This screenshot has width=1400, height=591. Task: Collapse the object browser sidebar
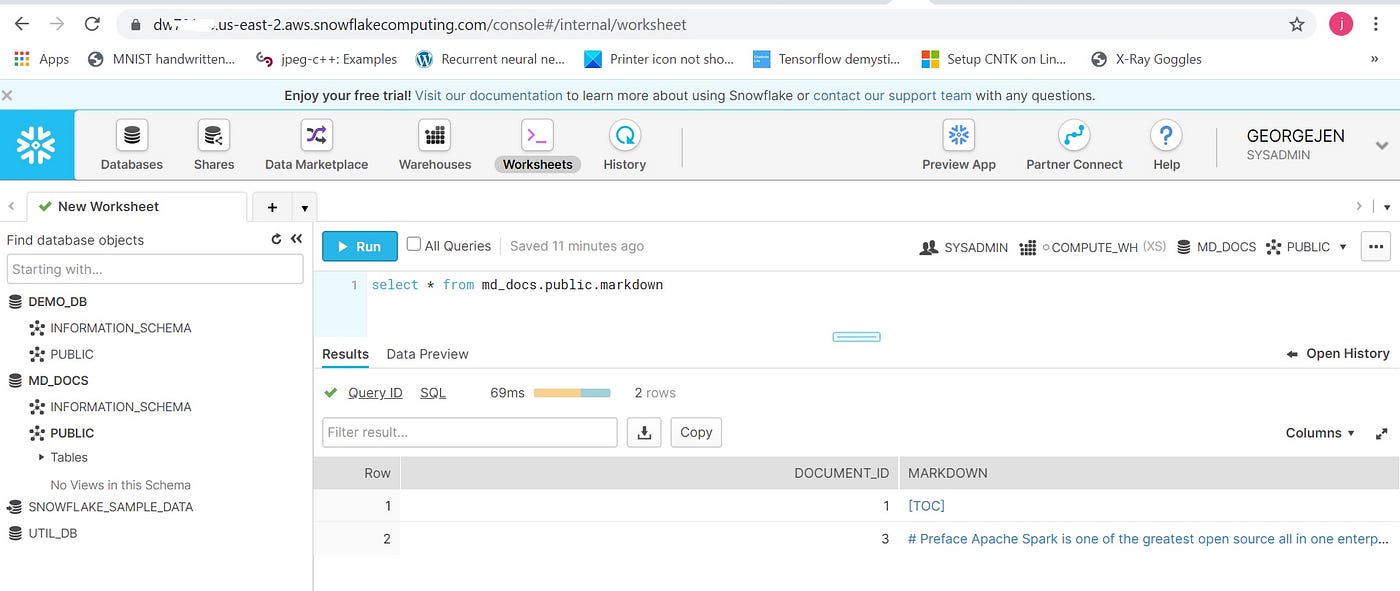click(x=296, y=240)
